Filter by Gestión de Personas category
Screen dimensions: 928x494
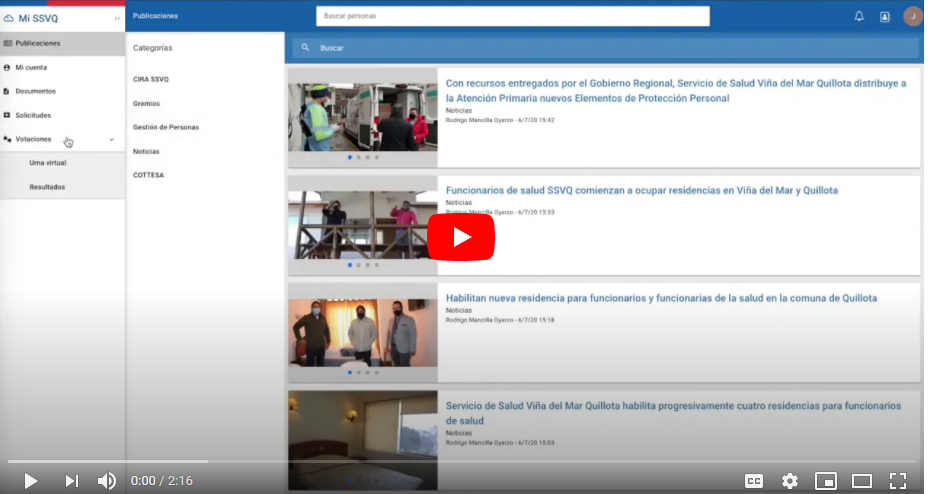pos(166,127)
